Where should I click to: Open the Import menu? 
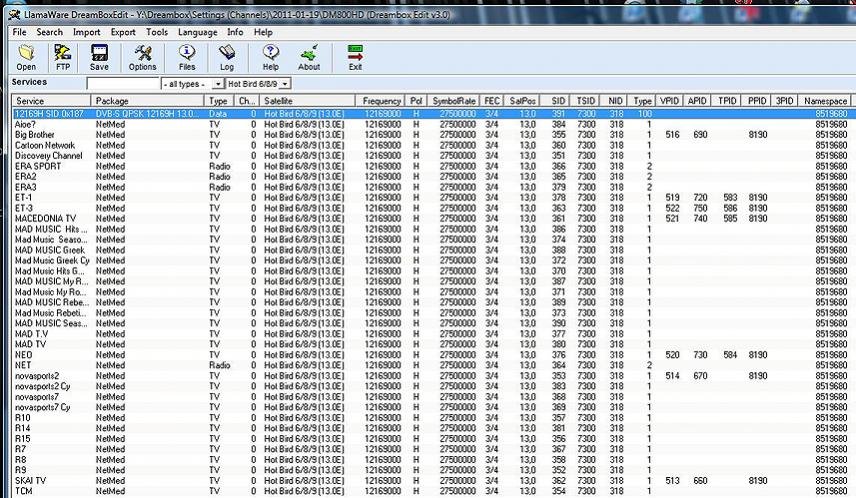pyautogui.click(x=86, y=32)
